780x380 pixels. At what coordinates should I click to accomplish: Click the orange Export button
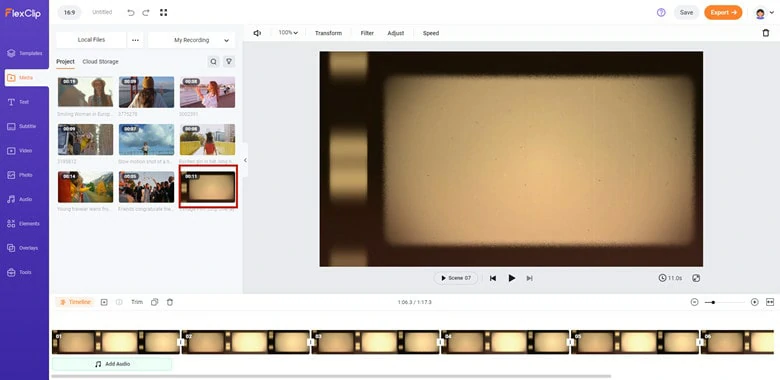point(723,12)
